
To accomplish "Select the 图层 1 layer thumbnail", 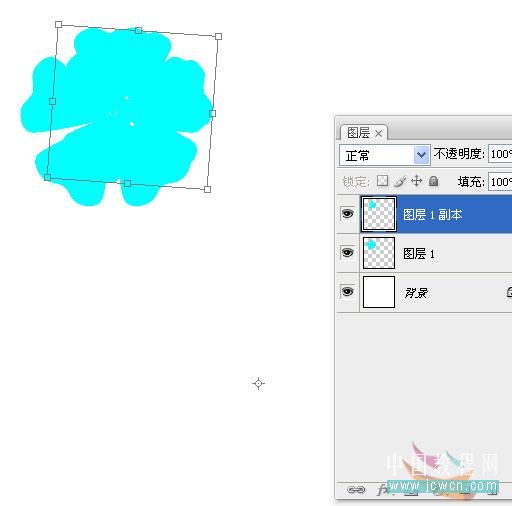I will coord(379,253).
